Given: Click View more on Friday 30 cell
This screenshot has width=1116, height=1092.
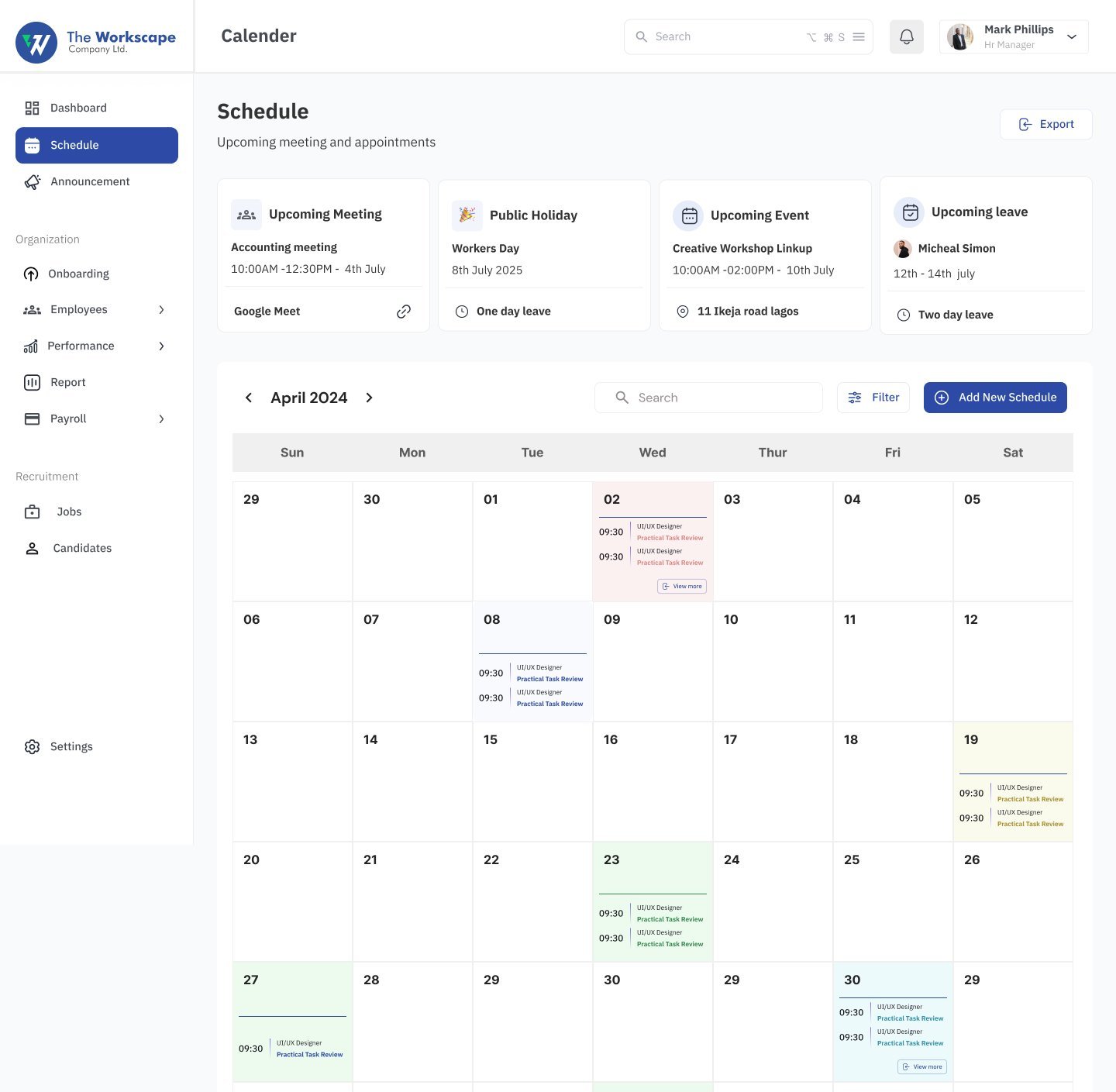Looking at the screenshot, I should [922, 1067].
